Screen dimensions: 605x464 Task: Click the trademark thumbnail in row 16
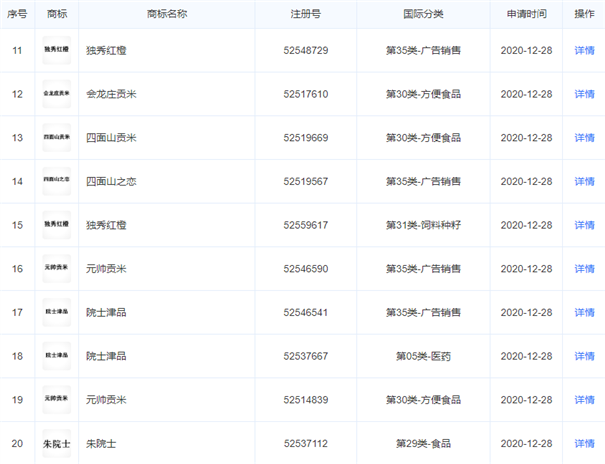[56, 268]
